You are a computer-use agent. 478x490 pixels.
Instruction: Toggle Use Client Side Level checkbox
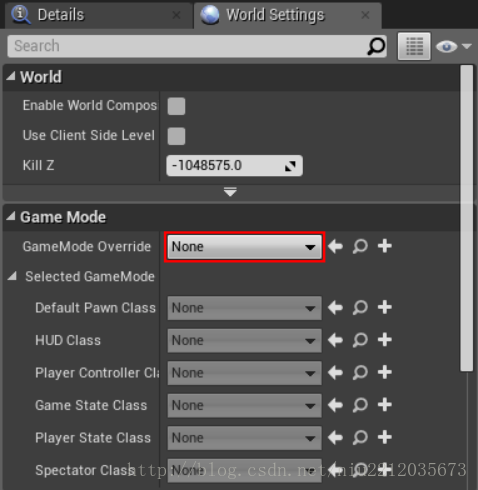176,136
